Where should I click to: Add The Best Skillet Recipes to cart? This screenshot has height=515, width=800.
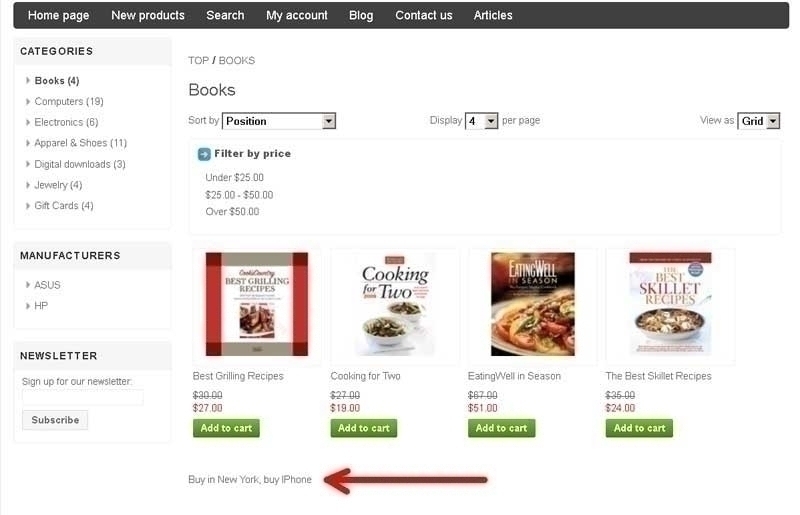click(x=639, y=428)
